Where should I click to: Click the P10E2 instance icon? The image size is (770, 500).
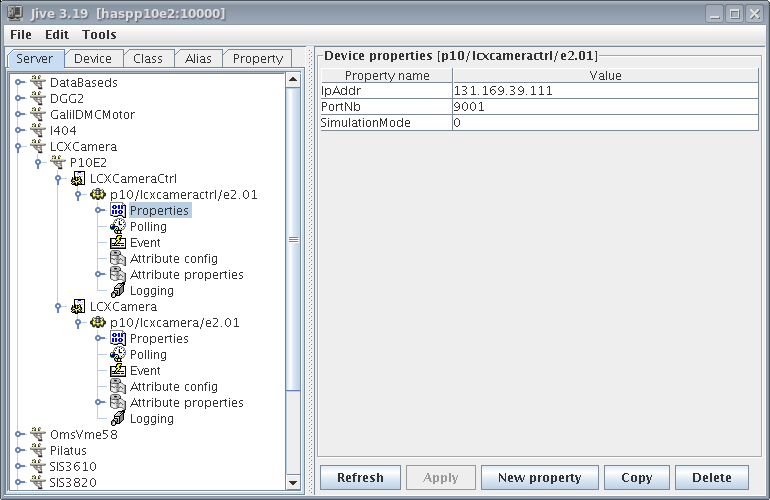(58, 163)
